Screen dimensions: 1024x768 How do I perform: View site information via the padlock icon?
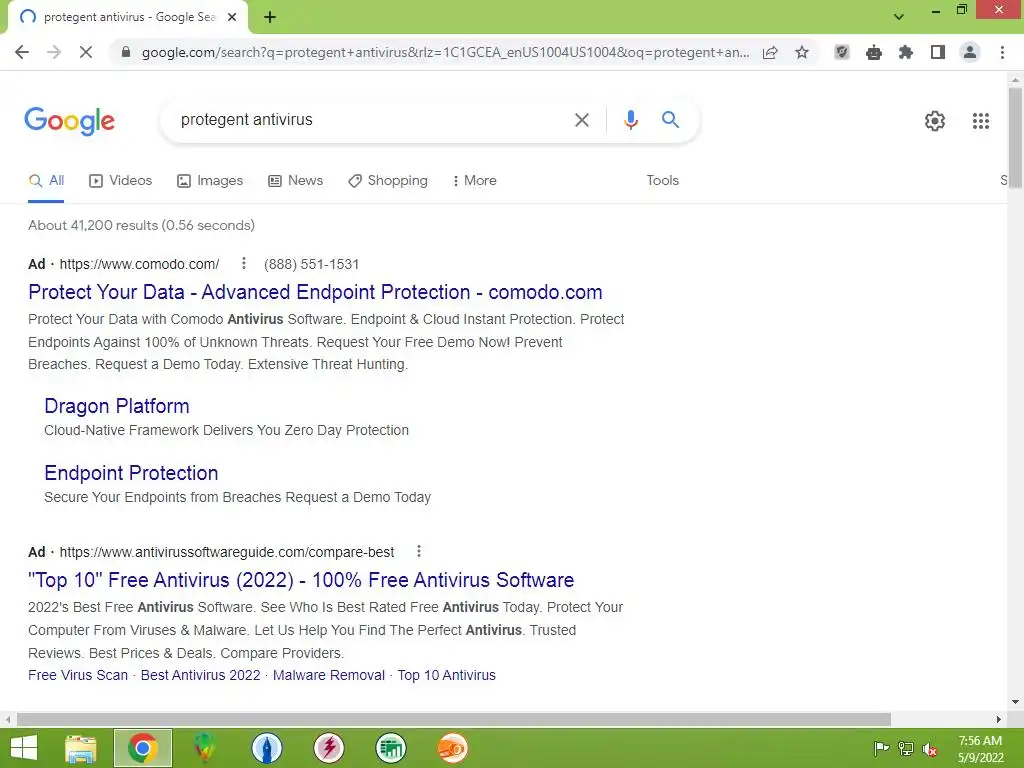[x=126, y=52]
